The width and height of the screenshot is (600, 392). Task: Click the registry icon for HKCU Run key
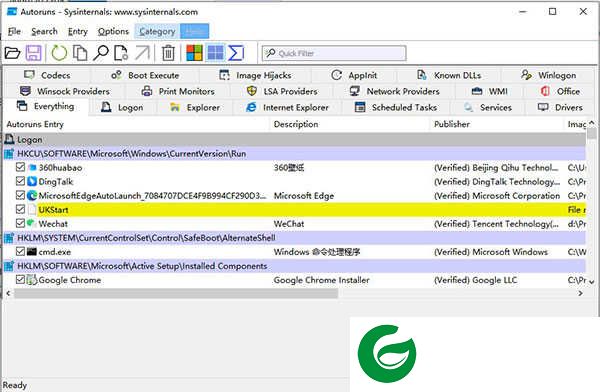coord(9,154)
